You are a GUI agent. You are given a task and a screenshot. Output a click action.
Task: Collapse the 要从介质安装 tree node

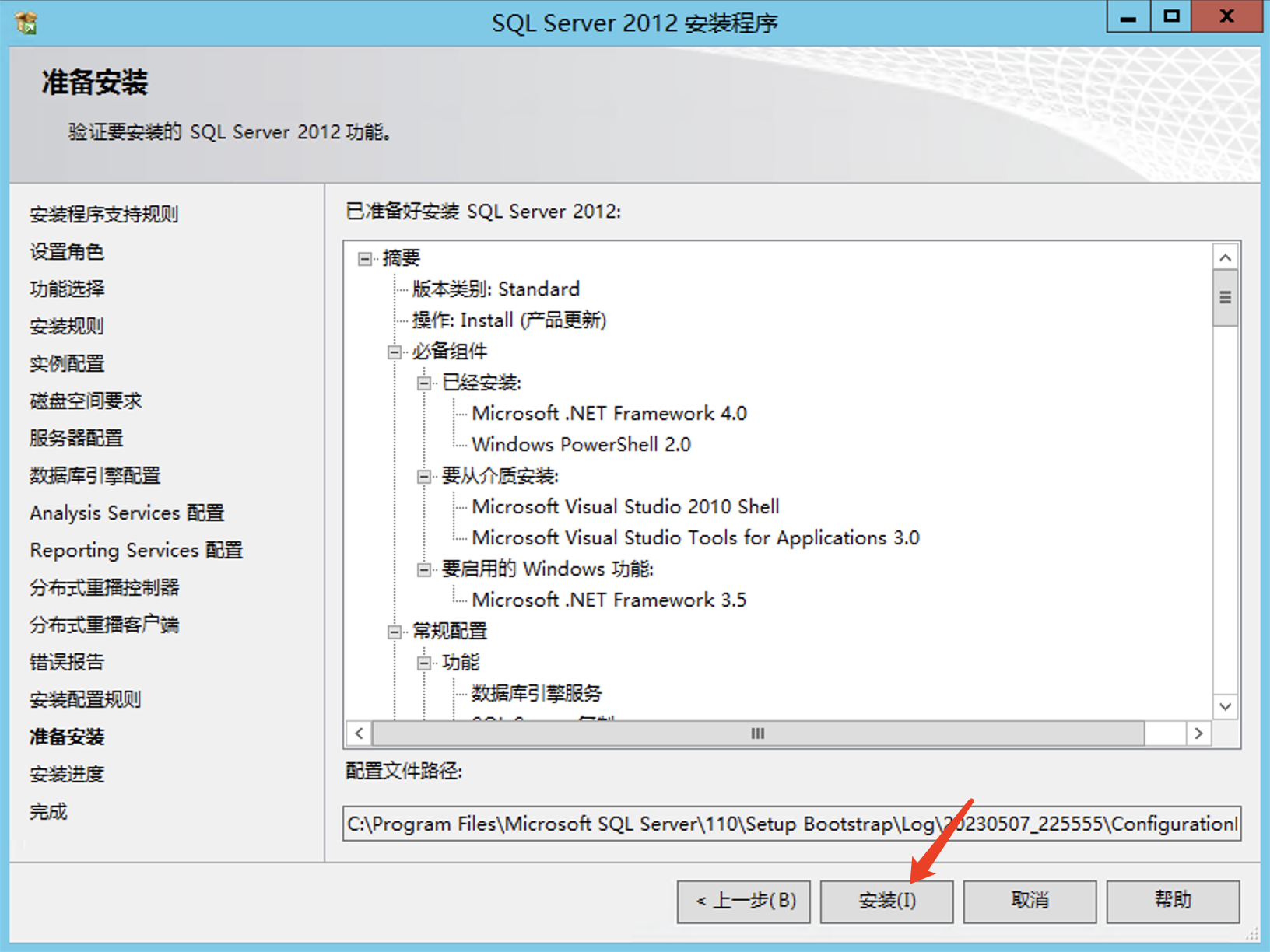(424, 476)
